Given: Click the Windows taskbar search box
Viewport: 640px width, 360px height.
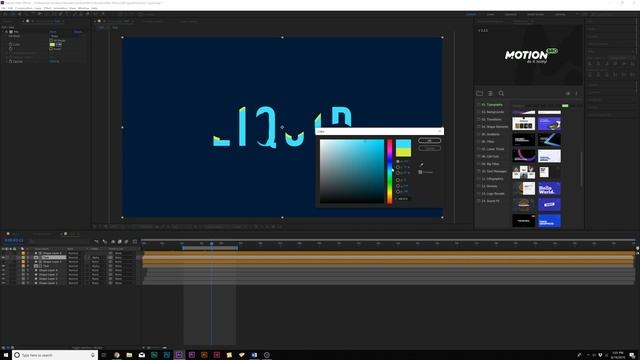Looking at the screenshot, I should point(55,355).
